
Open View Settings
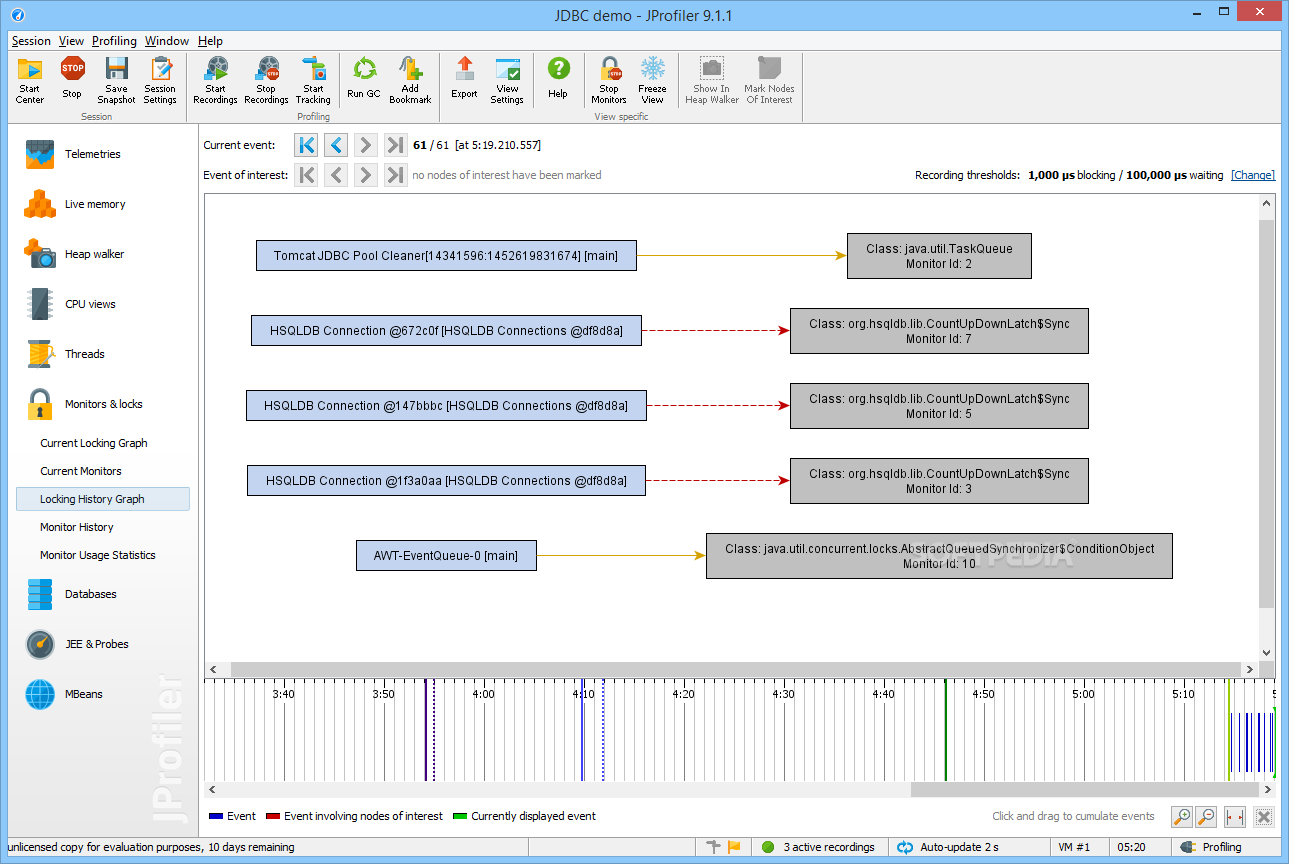click(x=507, y=80)
